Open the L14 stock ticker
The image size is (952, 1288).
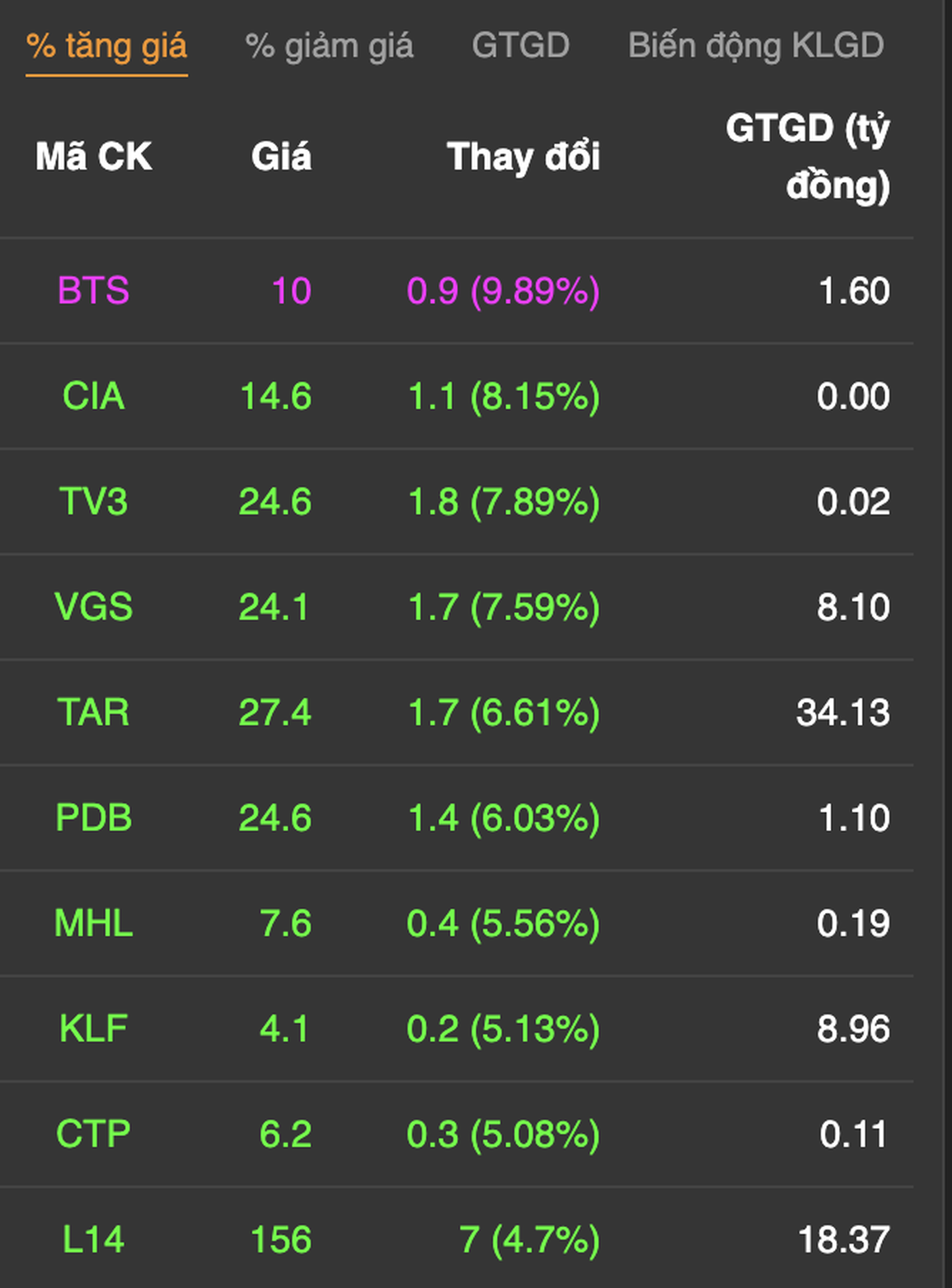click(93, 1240)
